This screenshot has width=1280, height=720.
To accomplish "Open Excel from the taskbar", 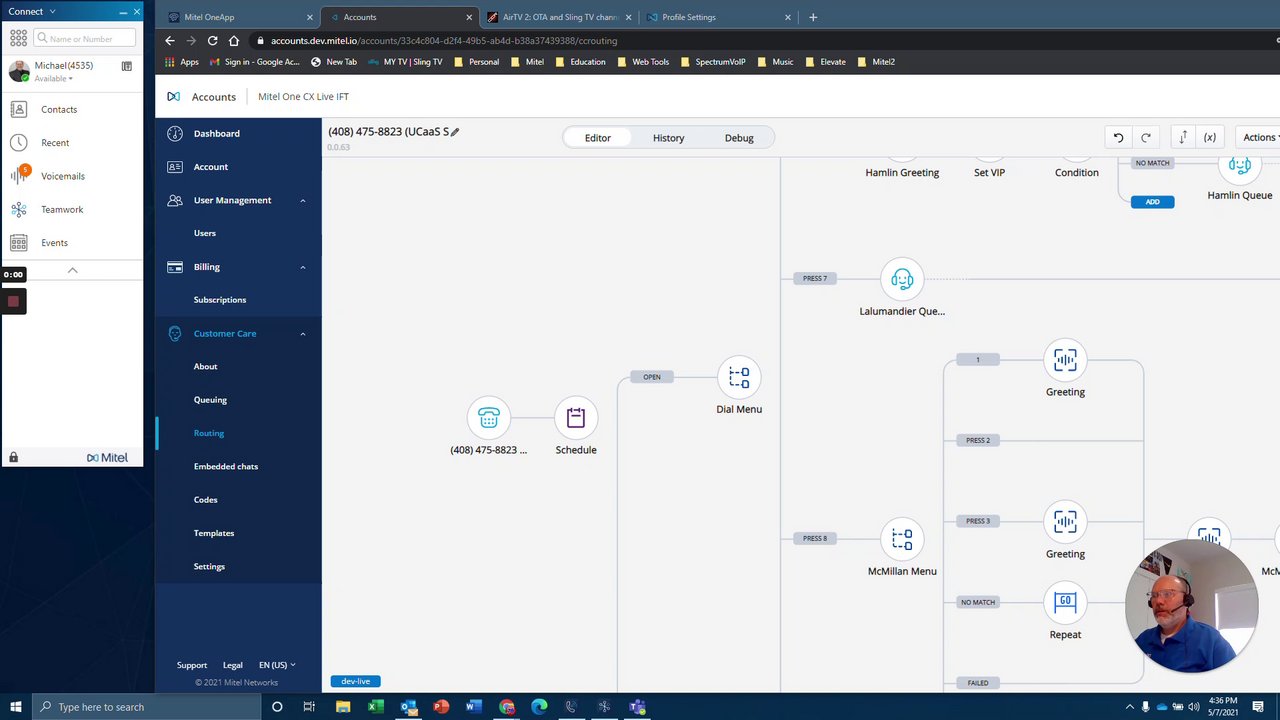I will tap(376, 707).
